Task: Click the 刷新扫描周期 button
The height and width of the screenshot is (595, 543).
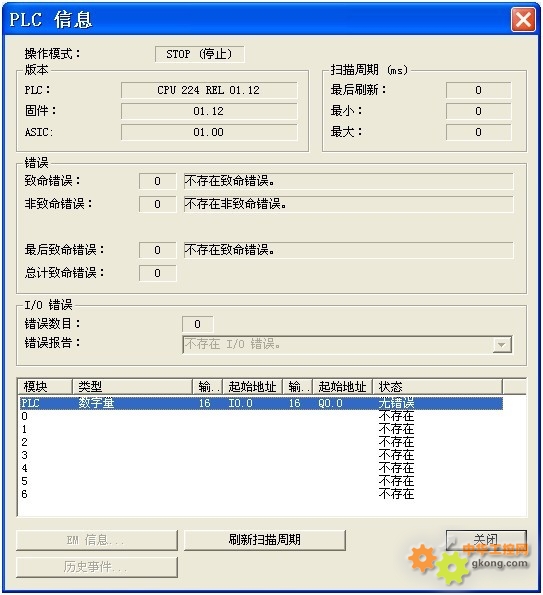Action: (265, 540)
